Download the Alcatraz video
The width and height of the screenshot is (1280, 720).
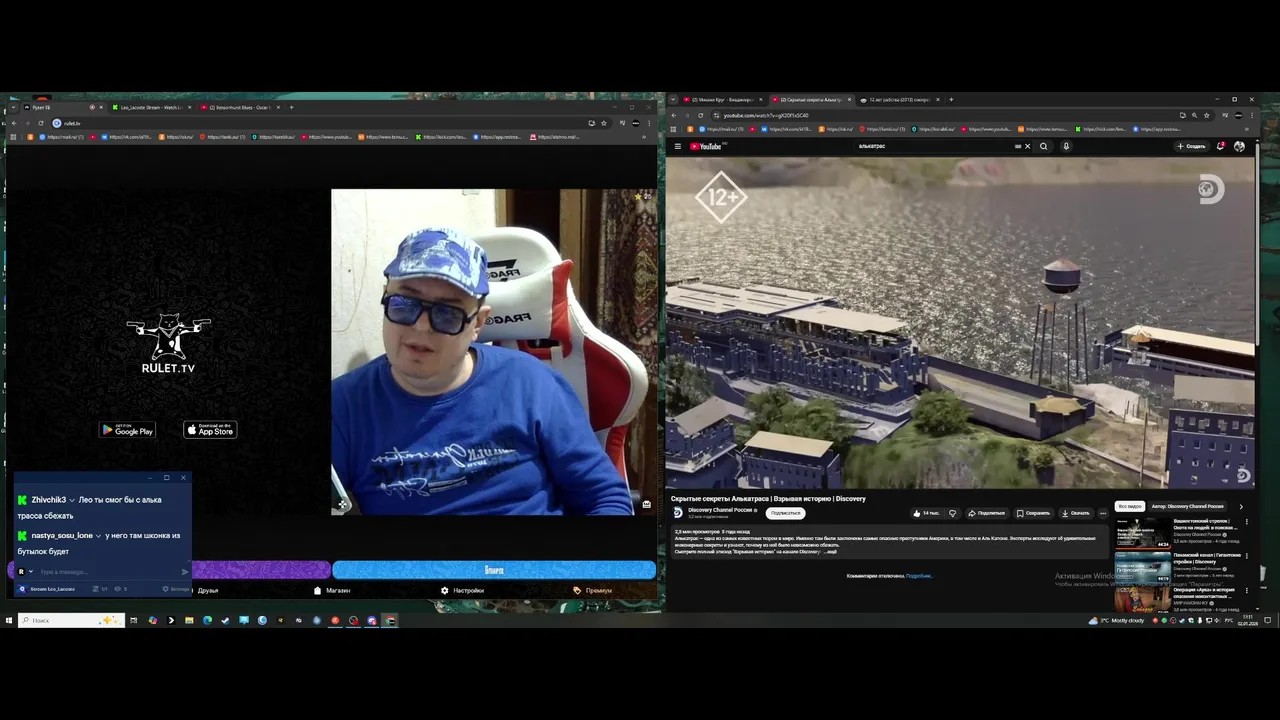coord(1076,513)
